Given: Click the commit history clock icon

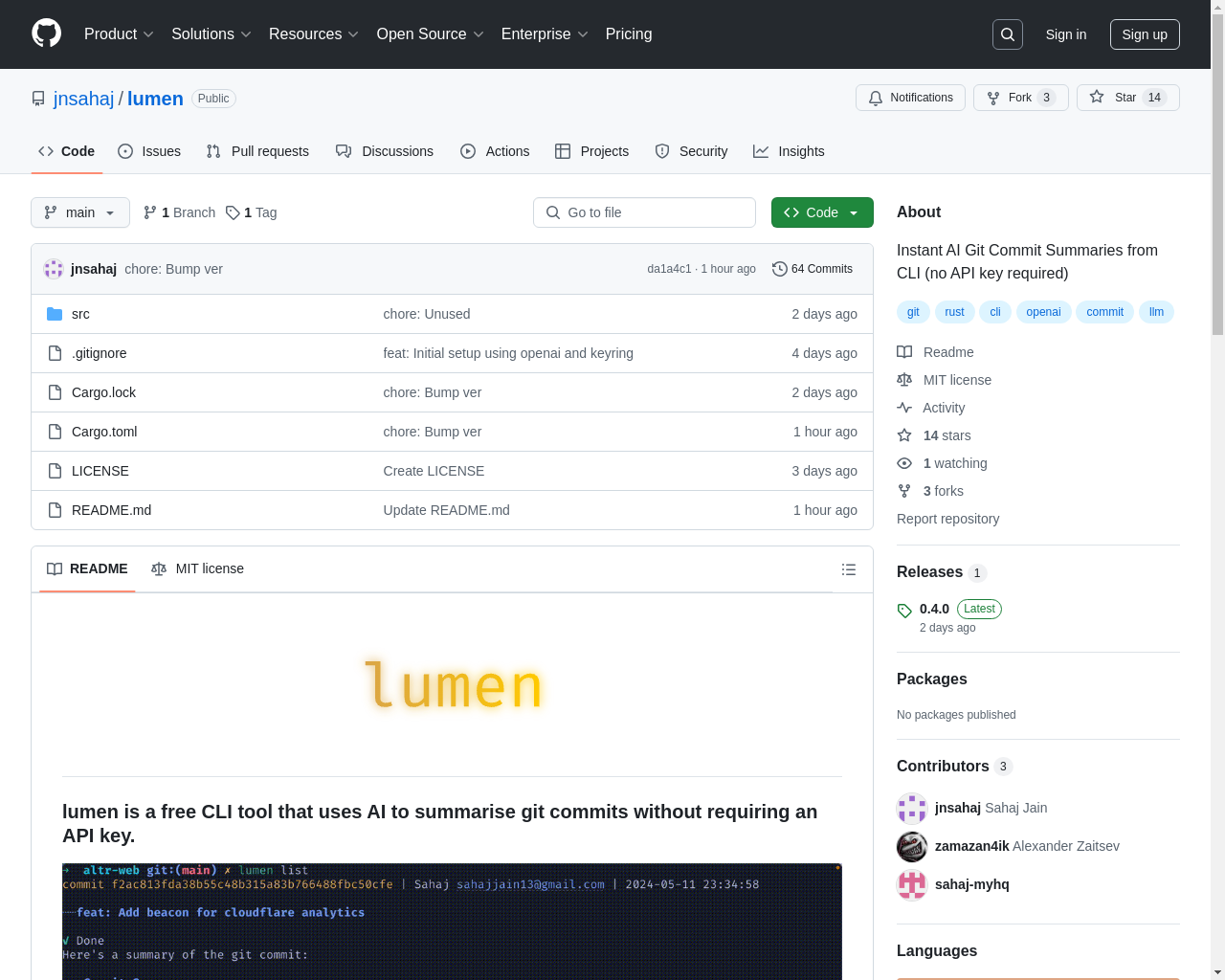Looking at the screenshot, I should point(780,269).
